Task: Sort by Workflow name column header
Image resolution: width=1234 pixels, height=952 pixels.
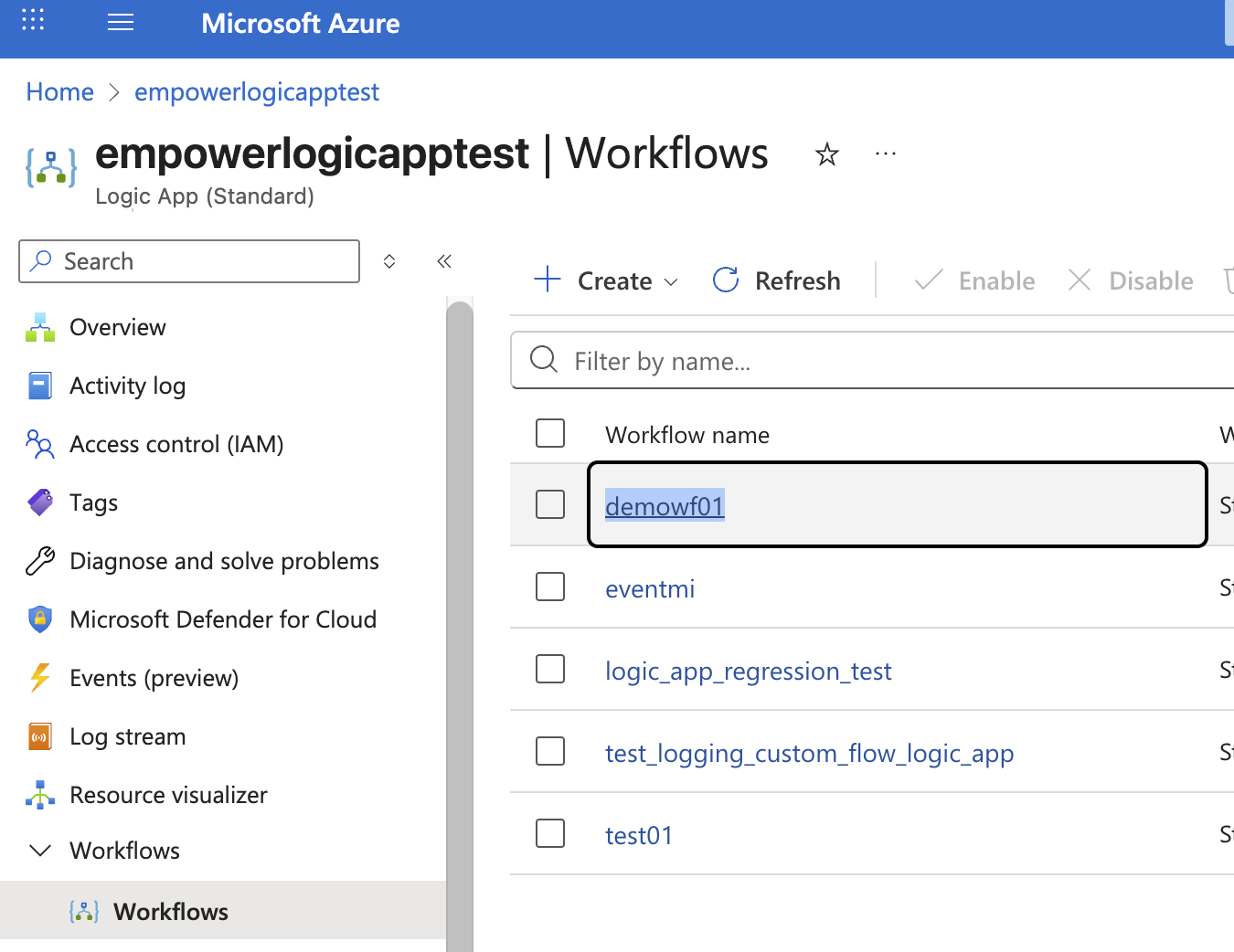Action: point(687,435)
